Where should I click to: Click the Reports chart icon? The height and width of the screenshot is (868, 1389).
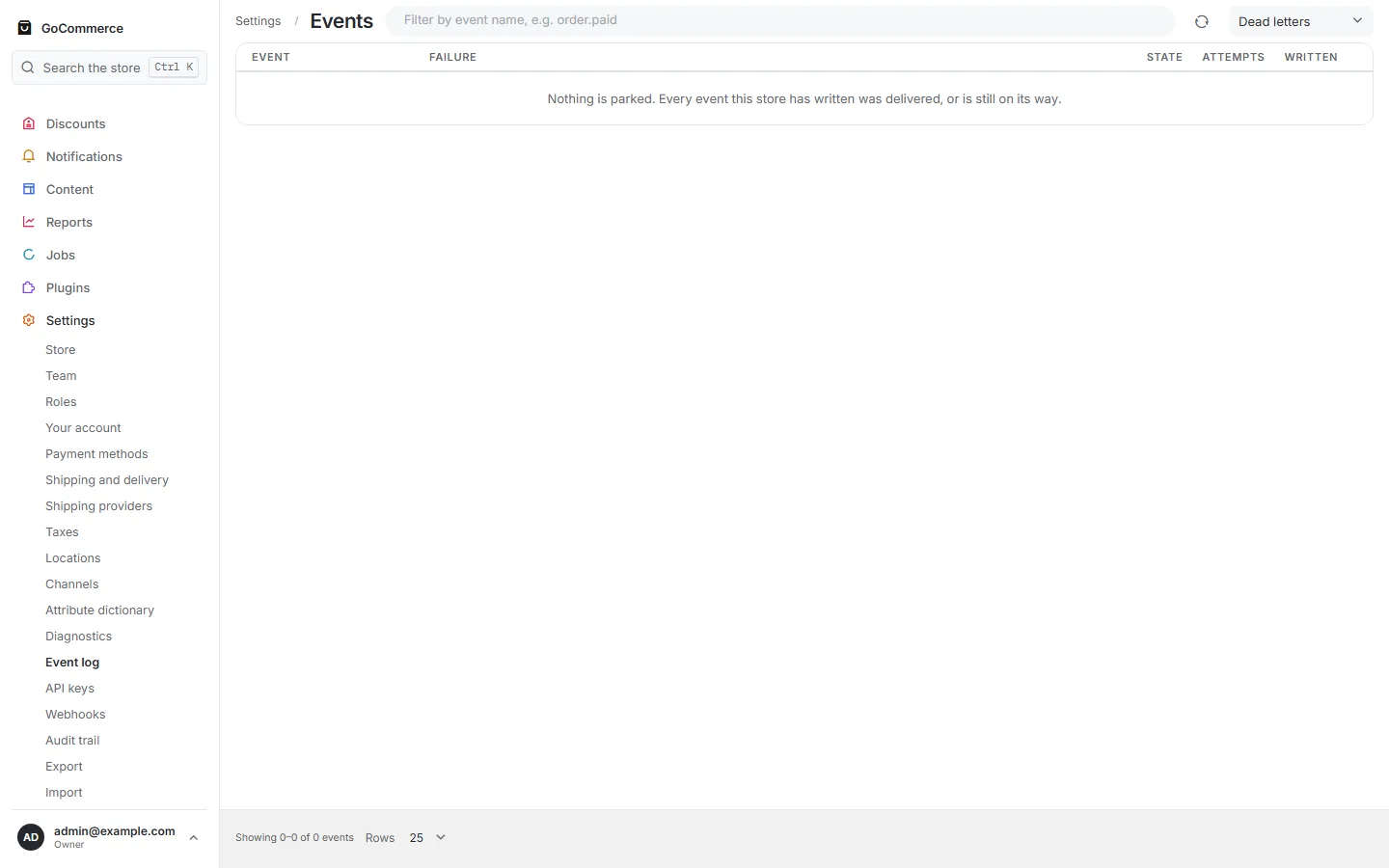click(29, 222)
